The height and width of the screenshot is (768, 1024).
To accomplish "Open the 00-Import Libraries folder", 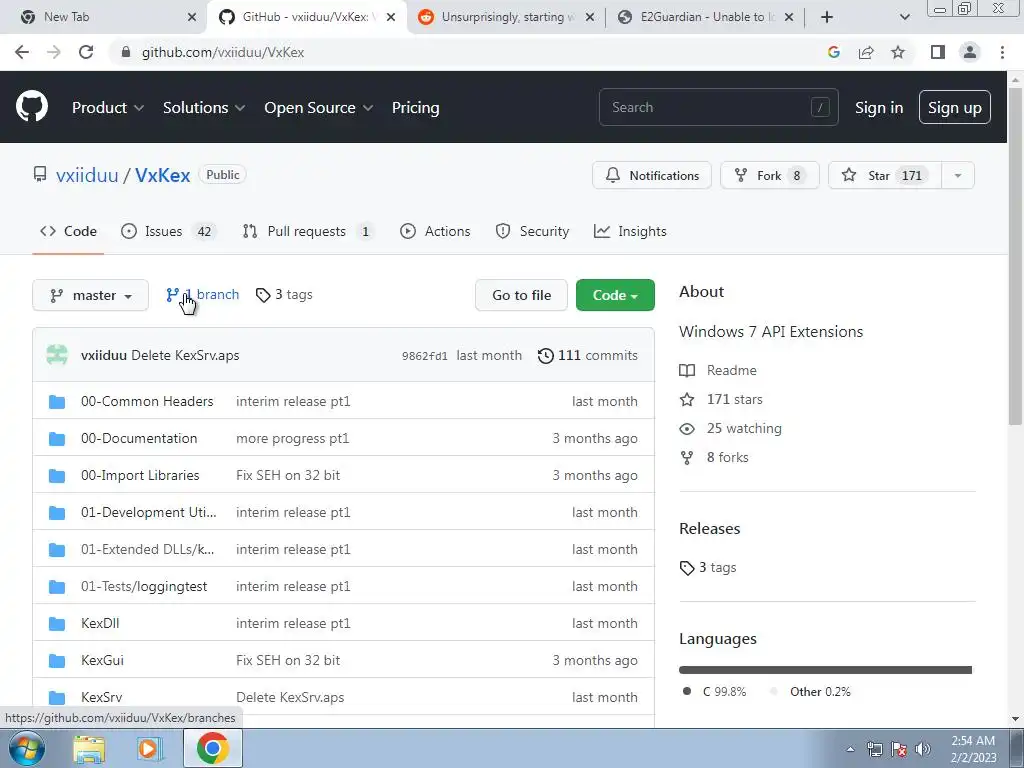I will click(x=140, y=475).
